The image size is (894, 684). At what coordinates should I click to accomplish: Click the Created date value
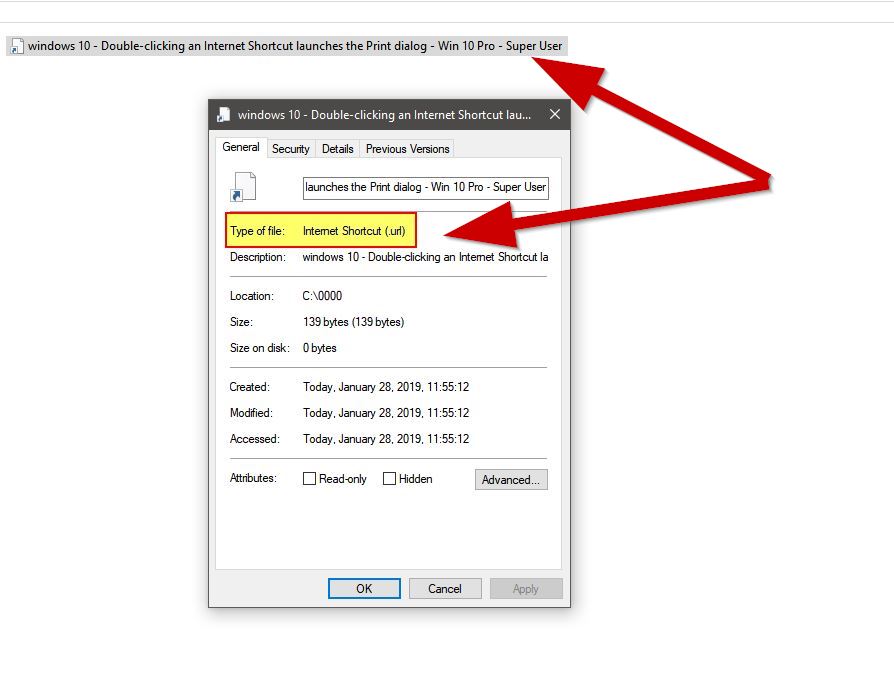point(386,387)
